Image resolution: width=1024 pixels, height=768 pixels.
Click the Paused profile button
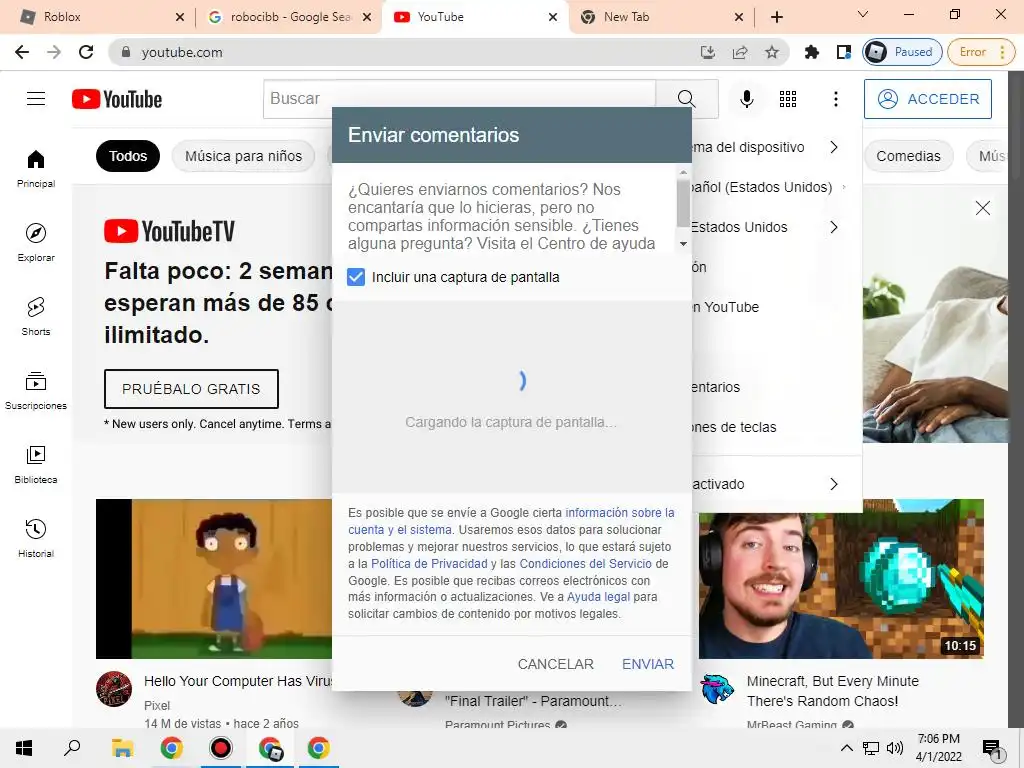(x=902, y=52)
